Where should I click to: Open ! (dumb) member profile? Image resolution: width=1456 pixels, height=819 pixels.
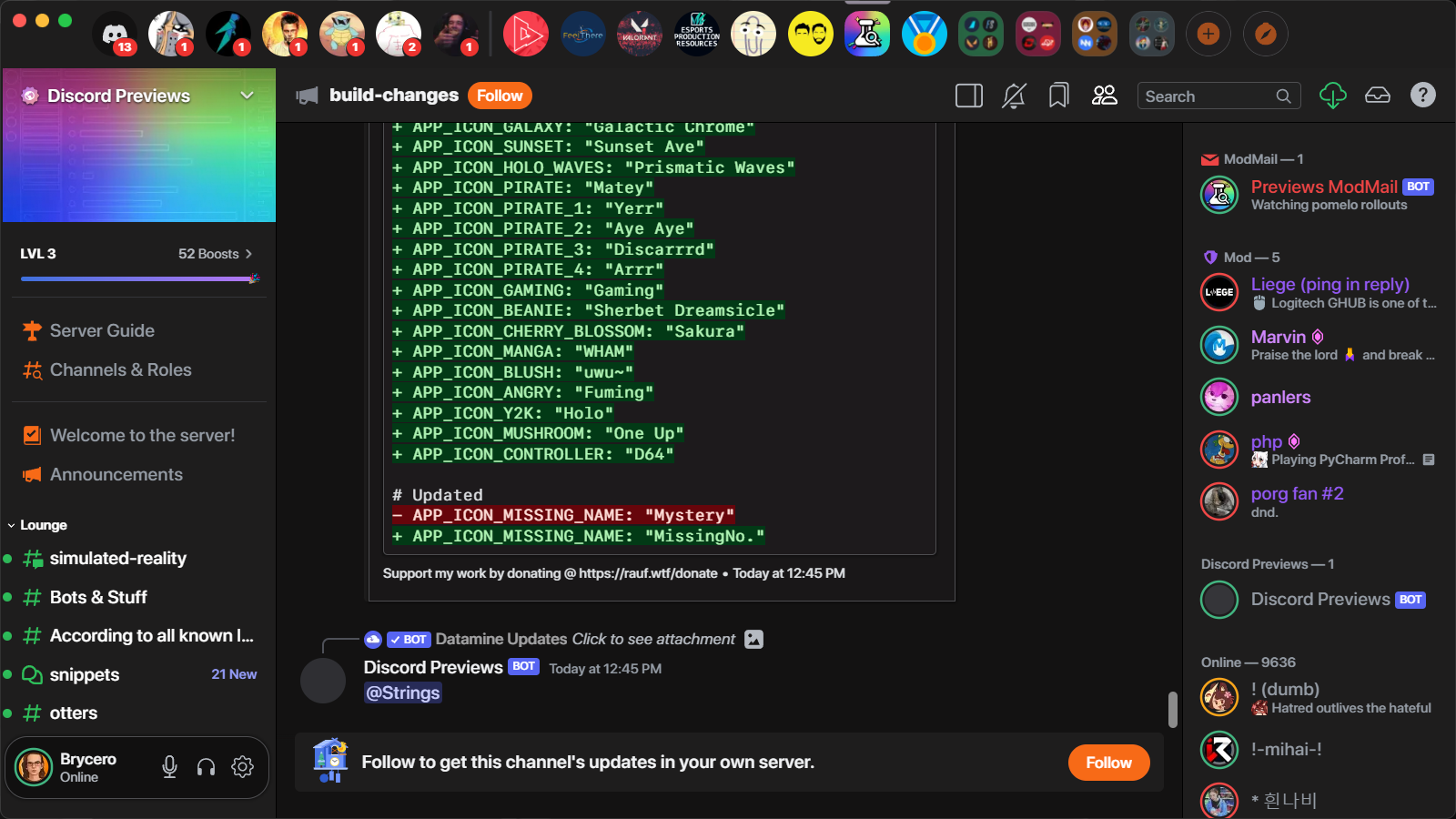pyautogui.click(x=1318, y=698)
